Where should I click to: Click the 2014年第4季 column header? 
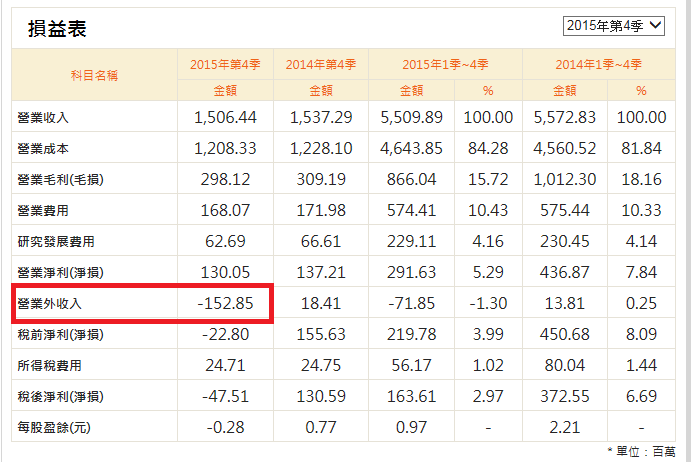tap(321, 65)
